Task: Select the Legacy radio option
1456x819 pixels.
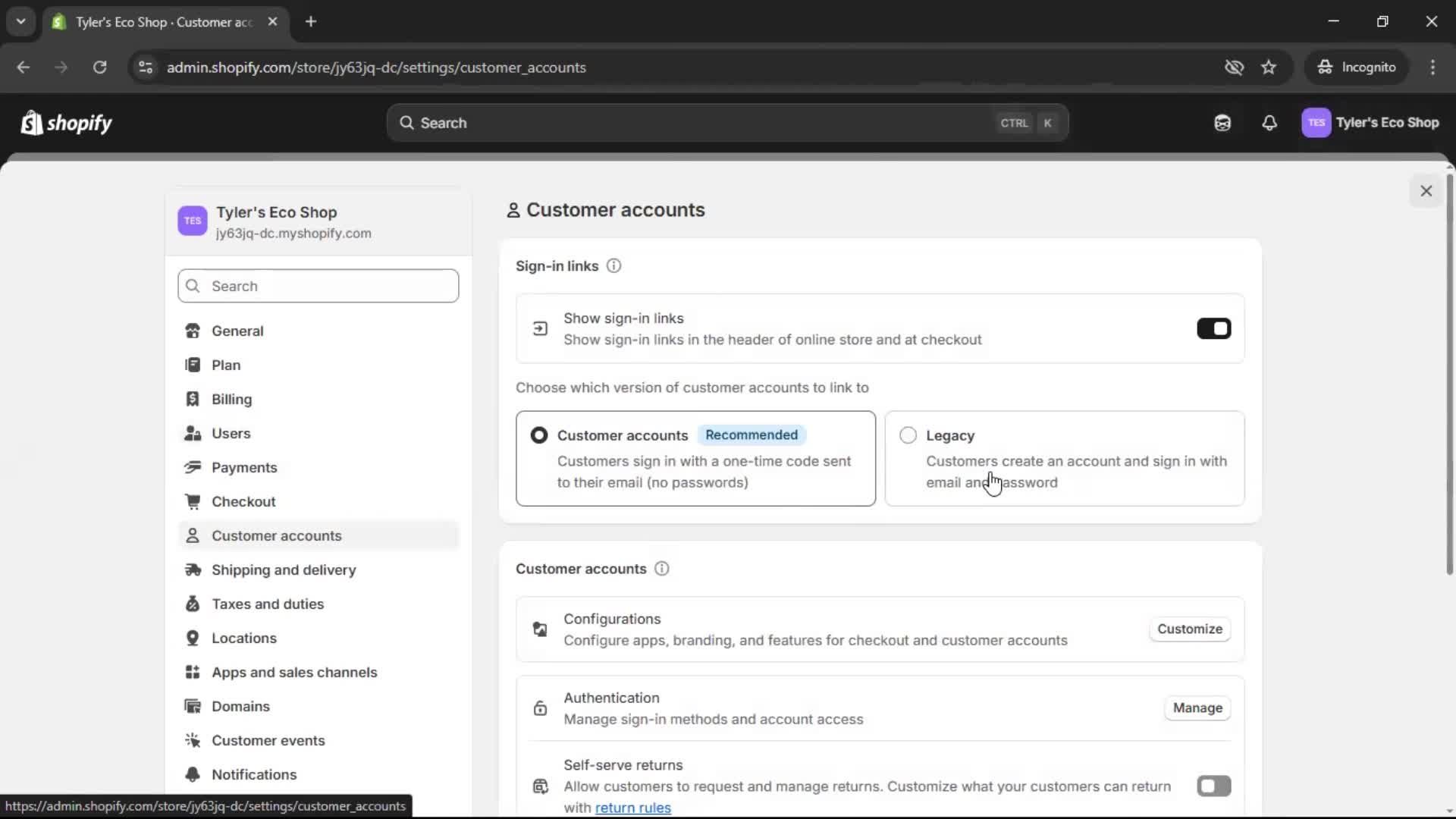Action: pos(908,435)
